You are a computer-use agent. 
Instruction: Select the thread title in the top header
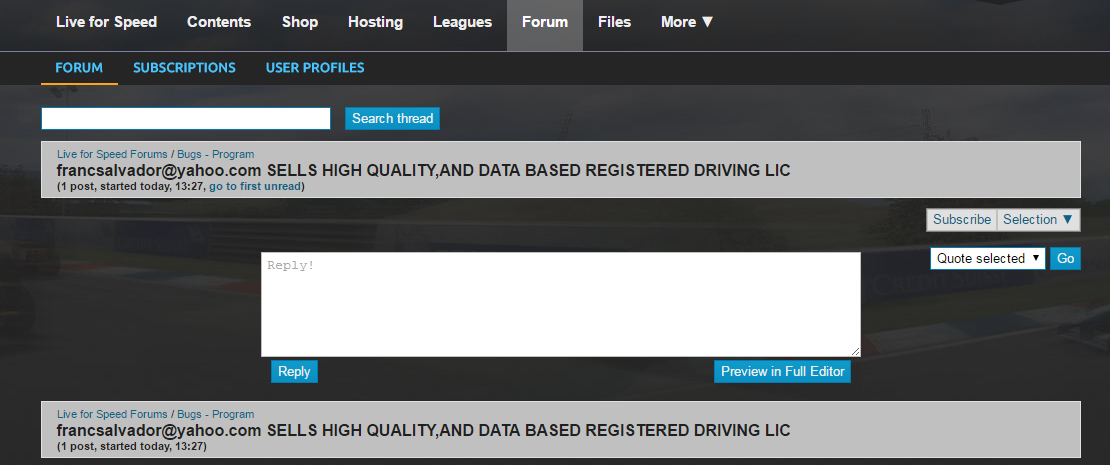point(423,170)
